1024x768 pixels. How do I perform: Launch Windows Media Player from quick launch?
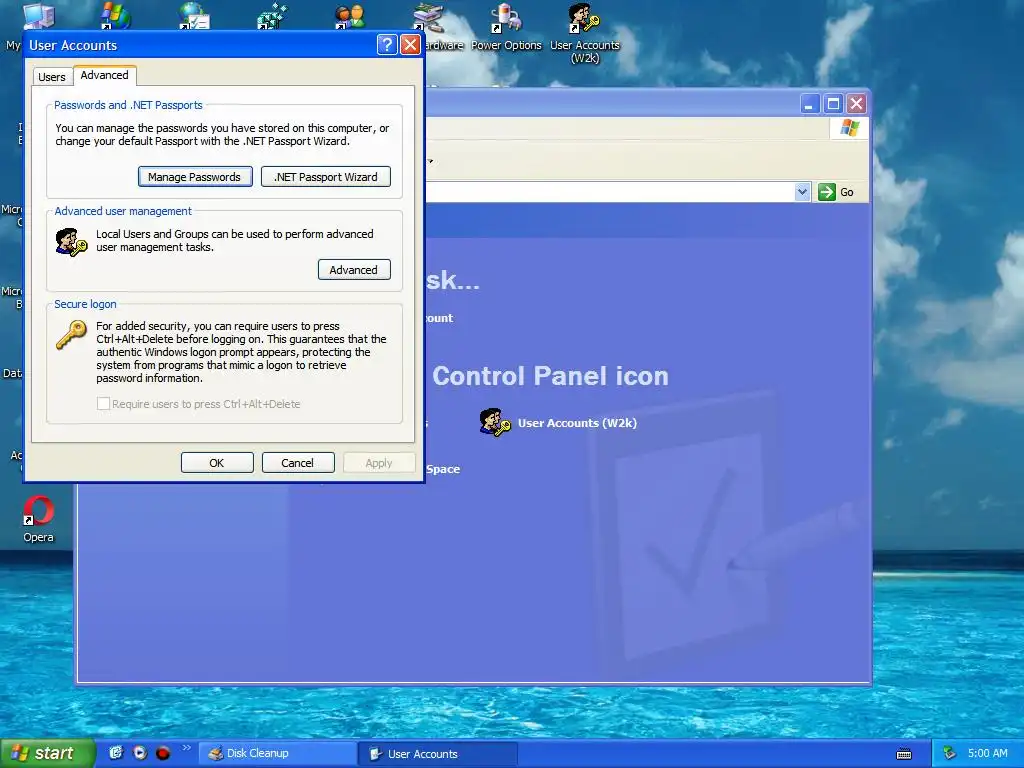pyautogui.click(x=140, y=753)
